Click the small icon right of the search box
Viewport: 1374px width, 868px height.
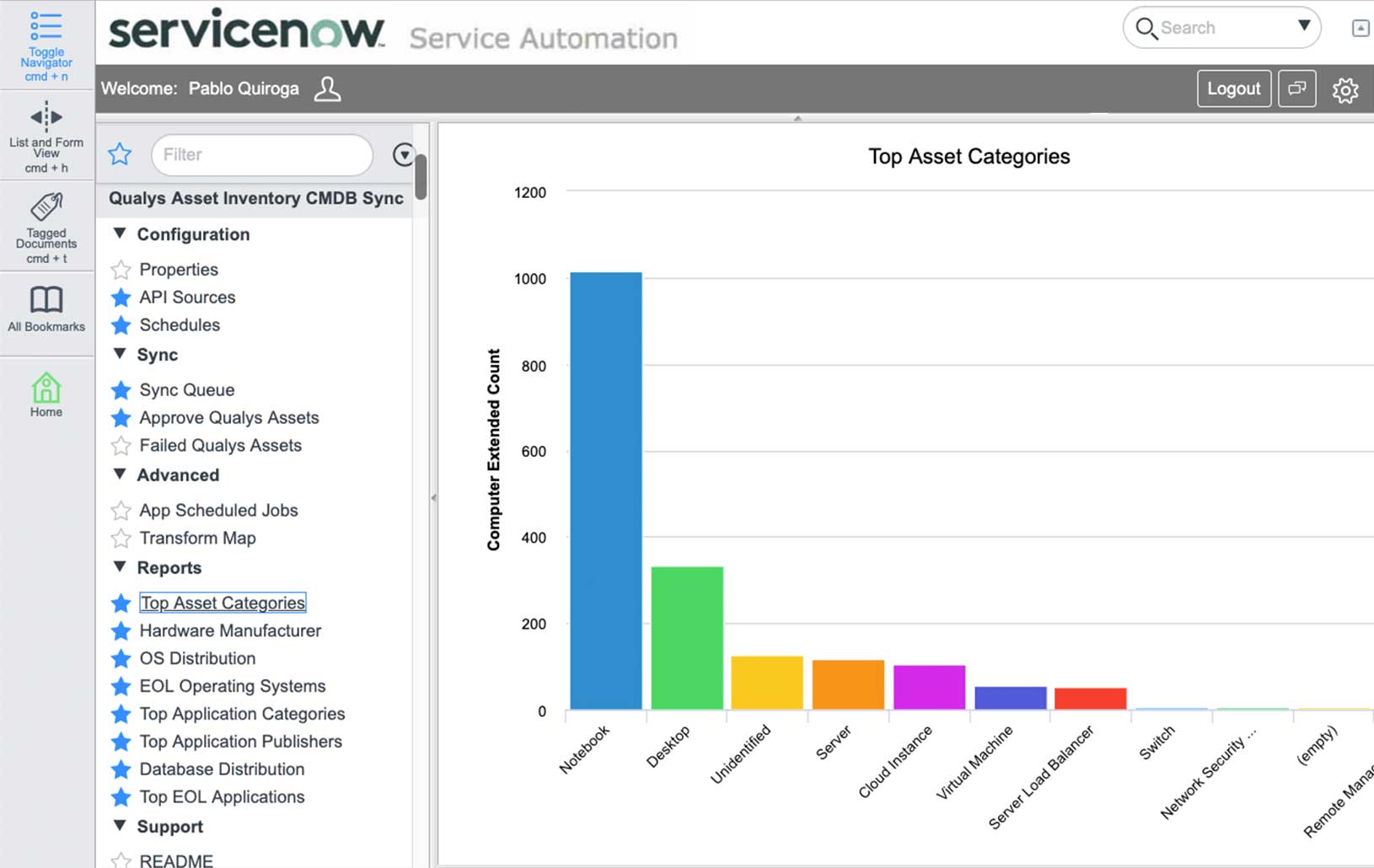(1361, 28)
